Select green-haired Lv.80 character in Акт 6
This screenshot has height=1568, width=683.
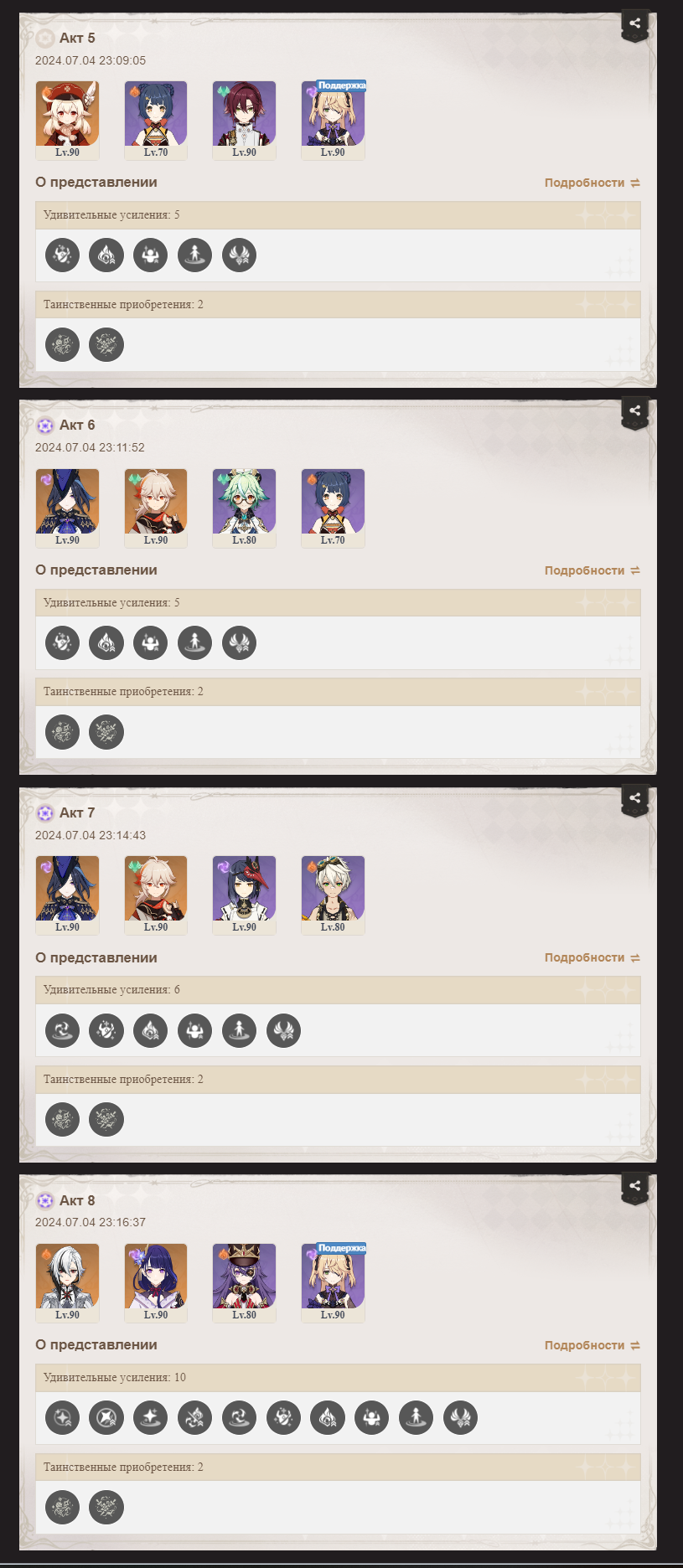[x=244, y=508]
